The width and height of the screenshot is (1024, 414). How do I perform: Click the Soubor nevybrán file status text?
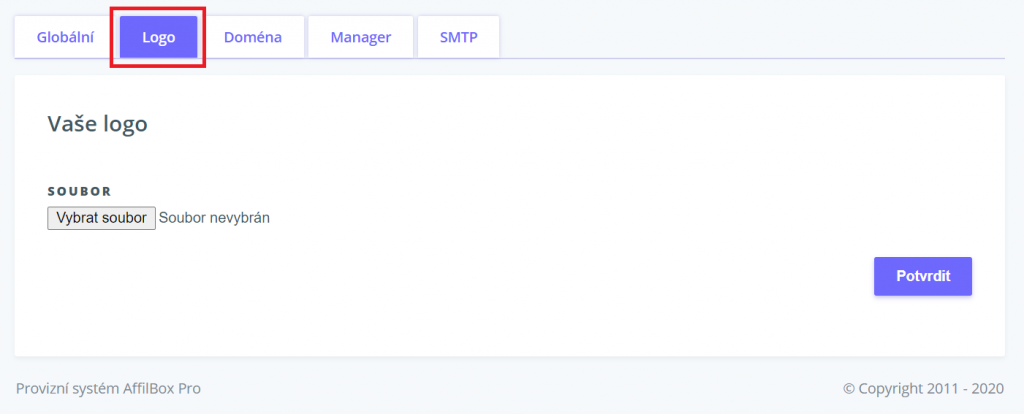pos(214,218)
